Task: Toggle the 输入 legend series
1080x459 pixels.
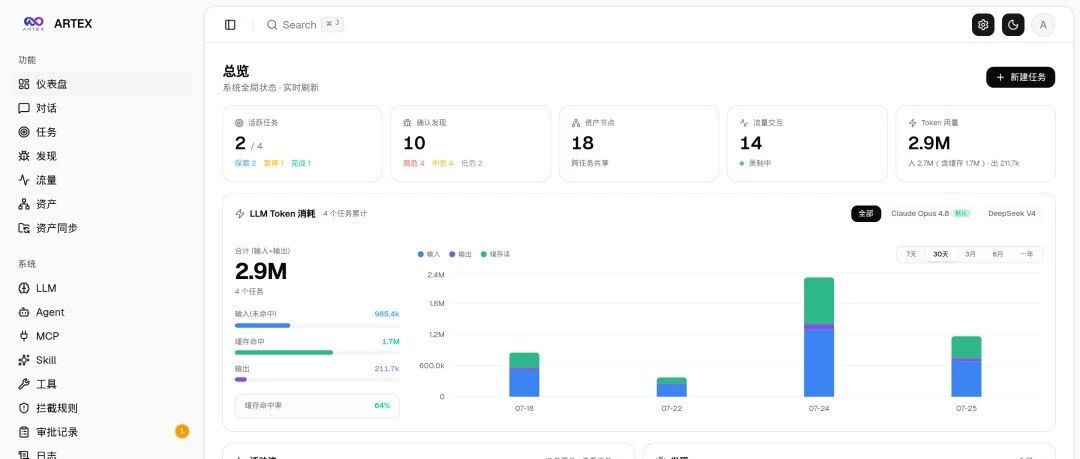Action: coord(428,254)
